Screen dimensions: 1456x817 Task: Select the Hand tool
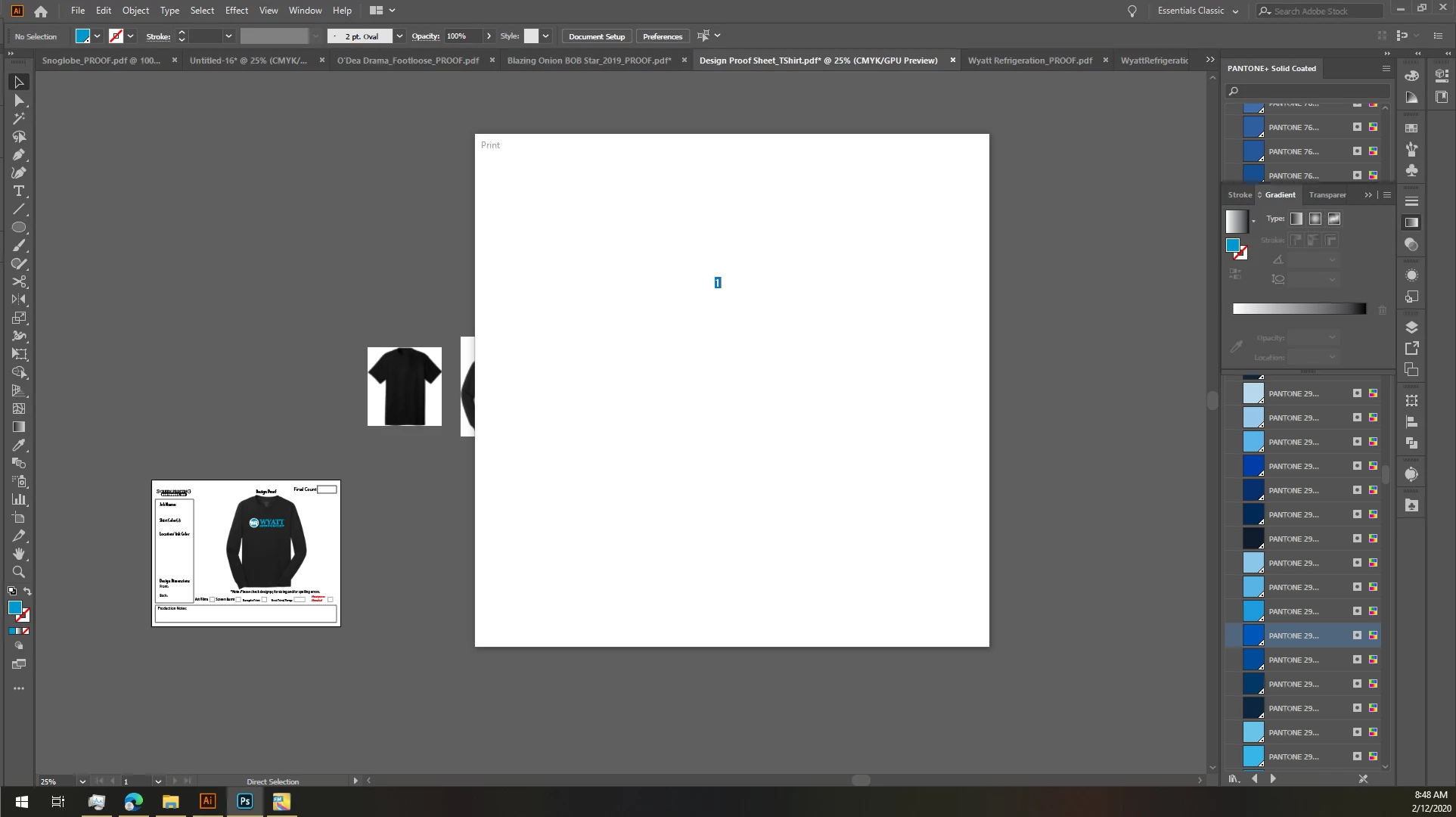pos(19,555)
